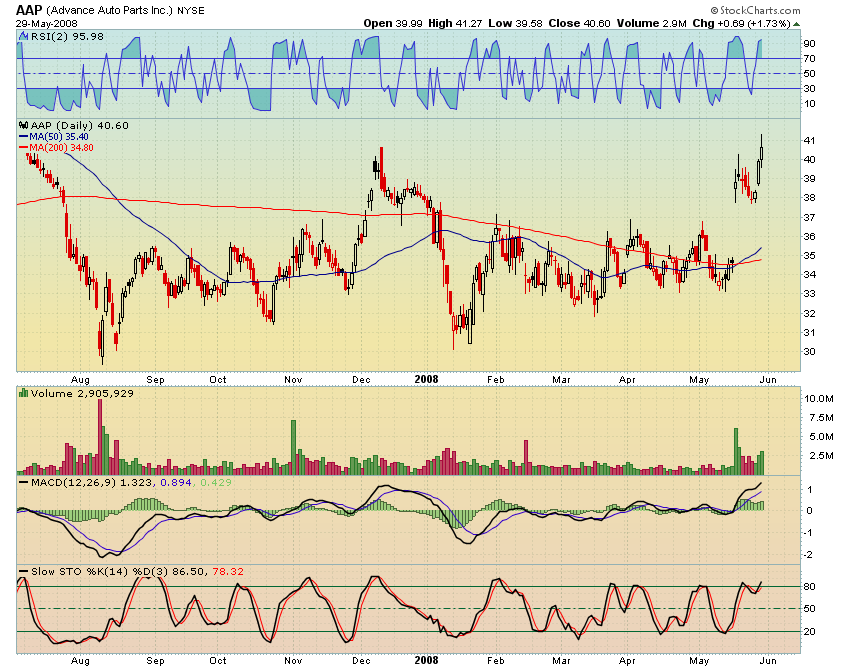Select the blue MA(50) legend line swatch

pos(24,137)
